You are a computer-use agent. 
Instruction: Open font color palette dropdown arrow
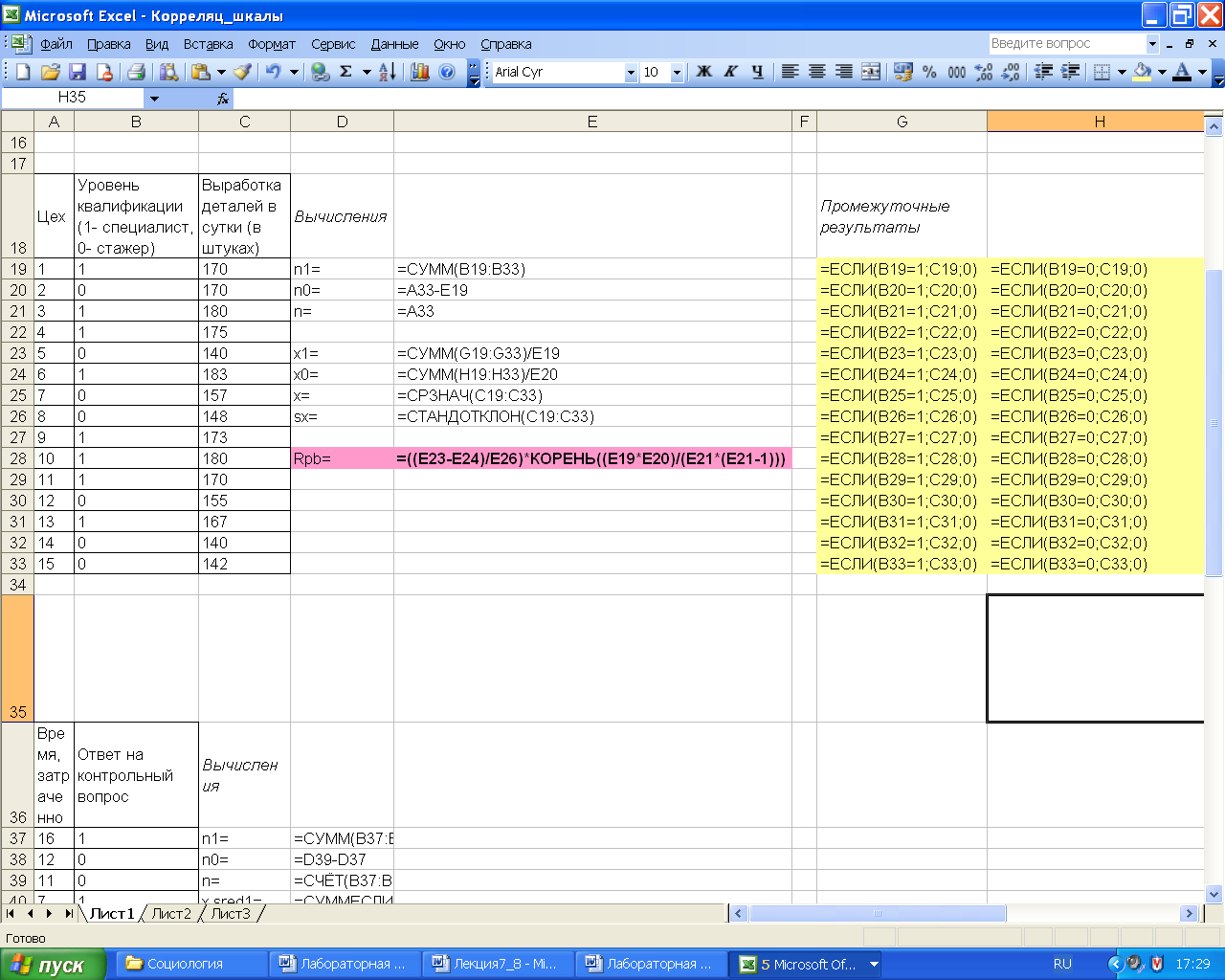[x=1202, y=72]
